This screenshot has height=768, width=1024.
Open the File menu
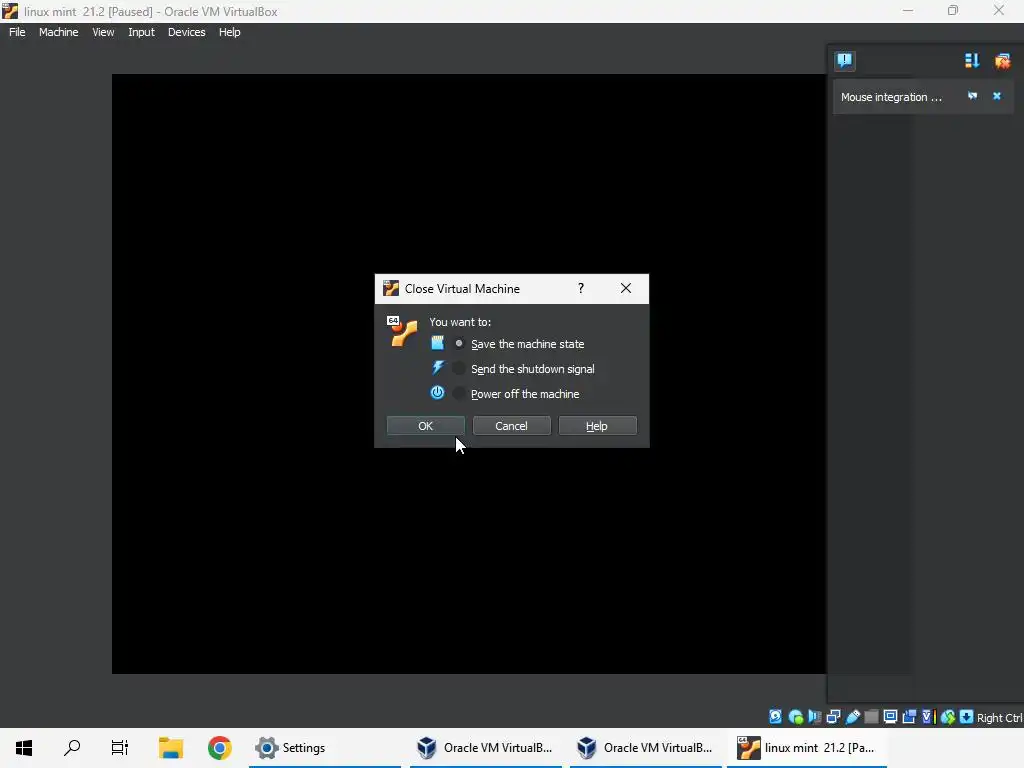point(17,32)
